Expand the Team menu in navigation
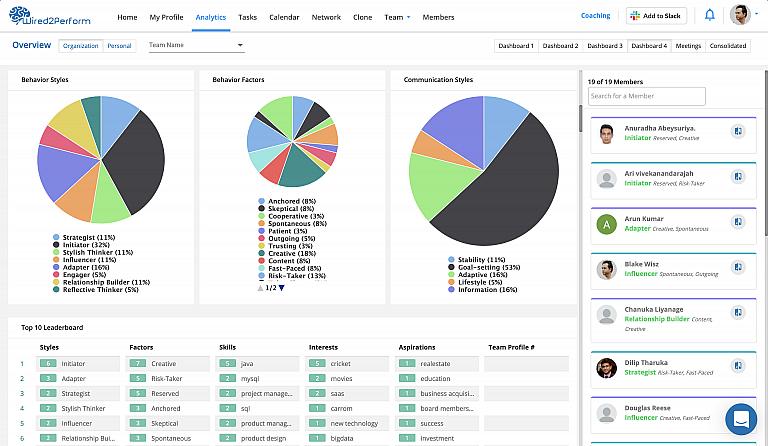 [x=397, y=17]
